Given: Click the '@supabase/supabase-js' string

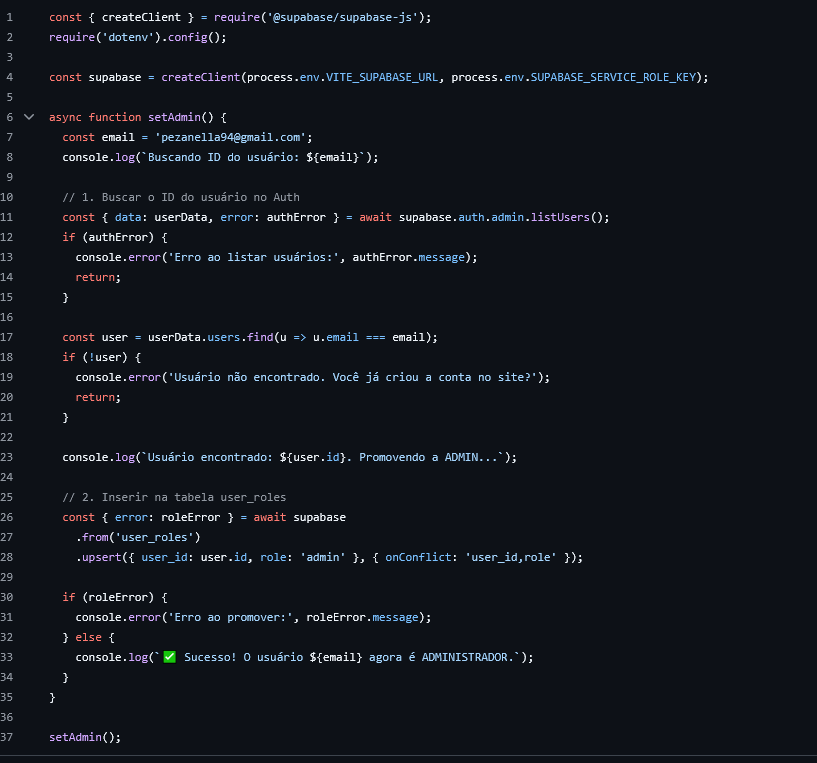Looking at the screenshot, I should coord(342,17).
